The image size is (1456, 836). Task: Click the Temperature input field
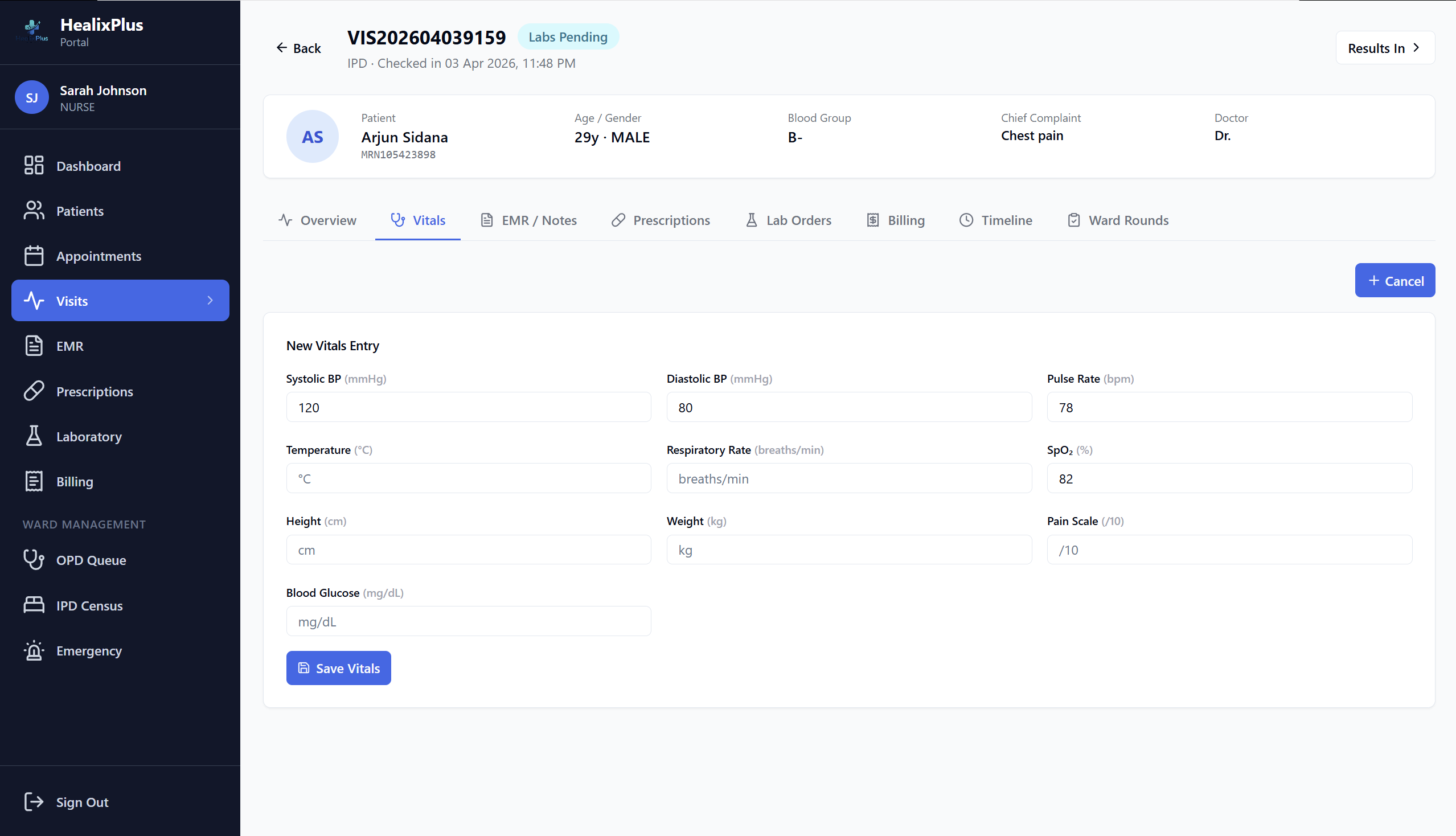point(468,478)
